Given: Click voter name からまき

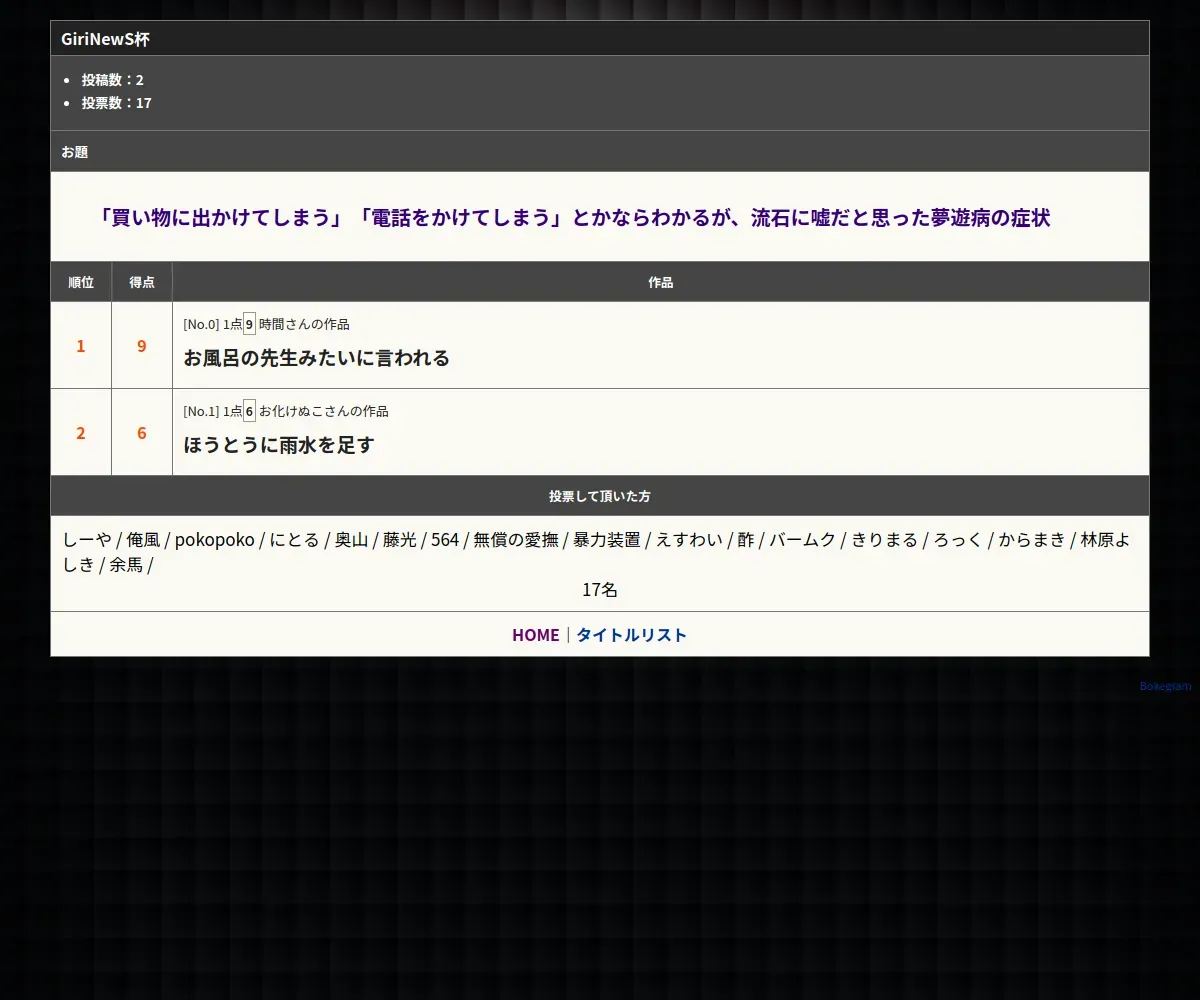Looking at the screenshot, I should click(x=1032, y=540).
